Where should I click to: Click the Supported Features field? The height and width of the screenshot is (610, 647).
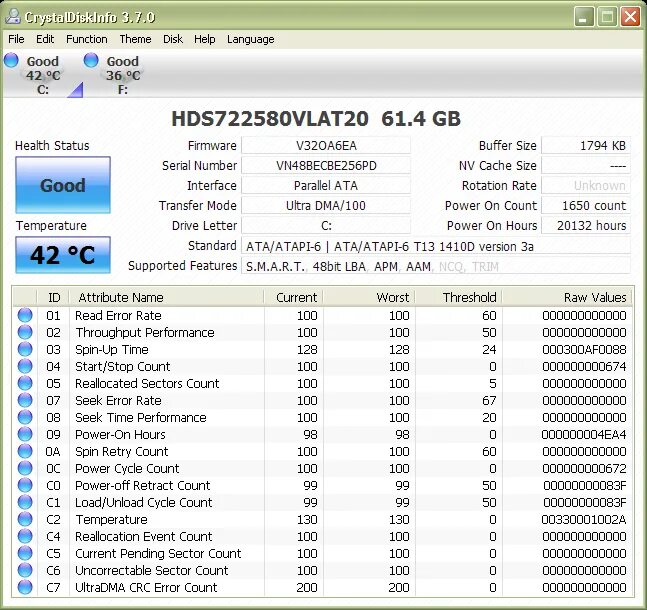coord(436,266)
